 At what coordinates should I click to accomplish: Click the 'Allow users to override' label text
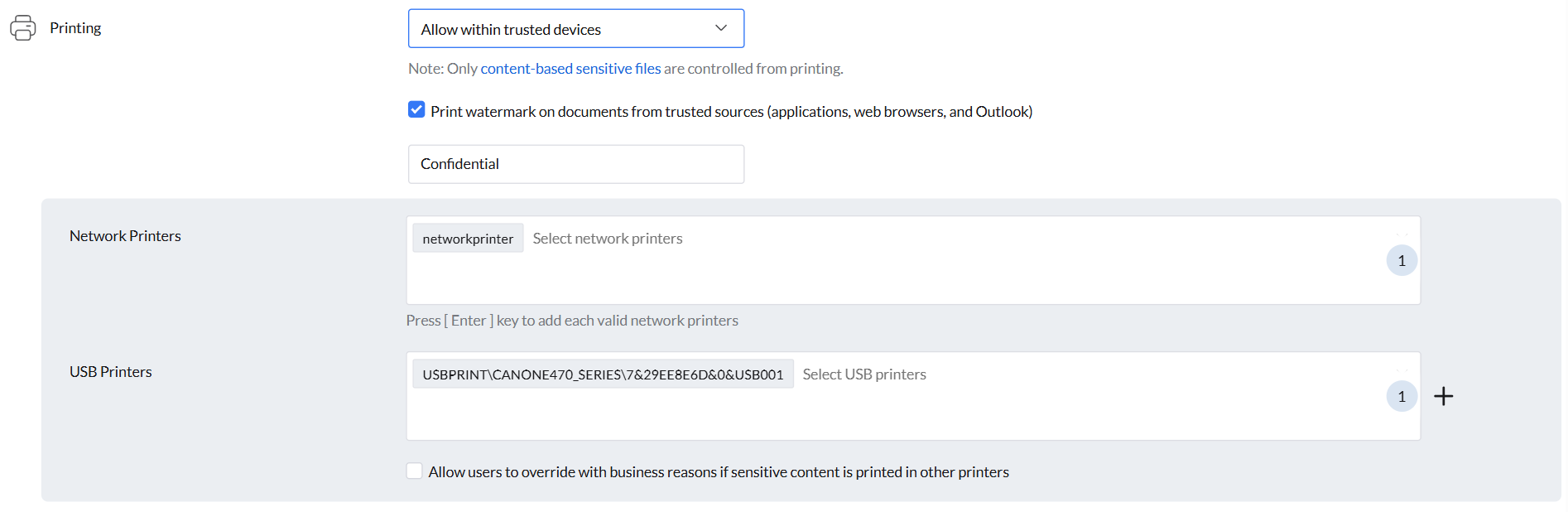719,472
